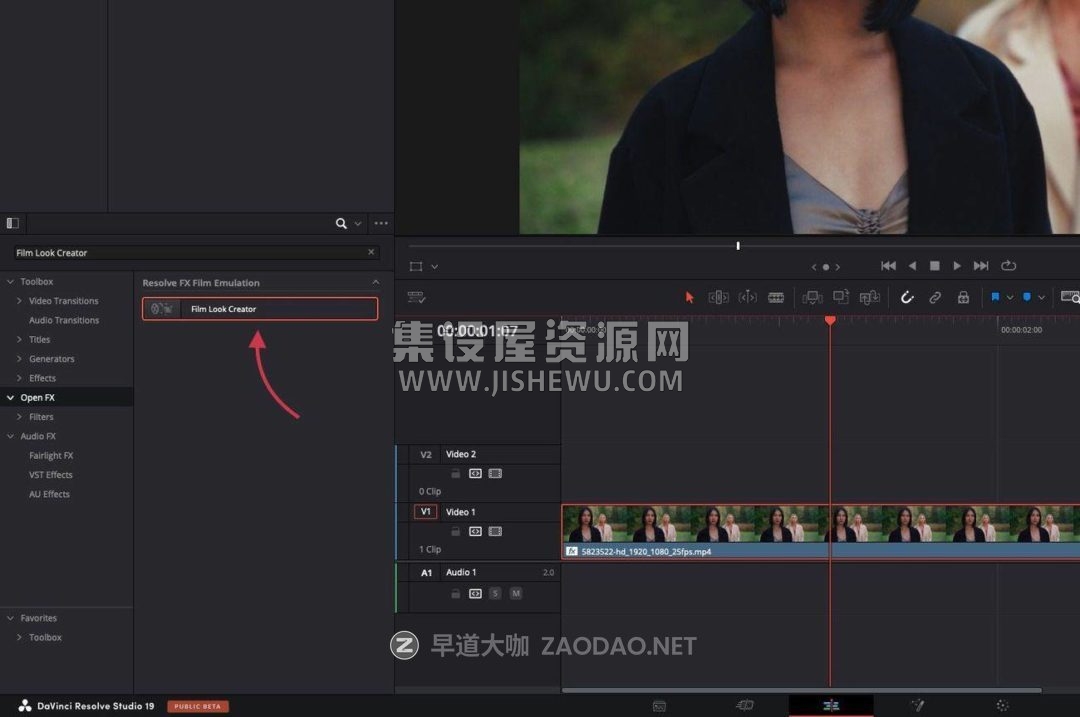This screenshot has width=1080, height=717.
Task: Activate Trim Edit Mode tool
Action: 718,298
